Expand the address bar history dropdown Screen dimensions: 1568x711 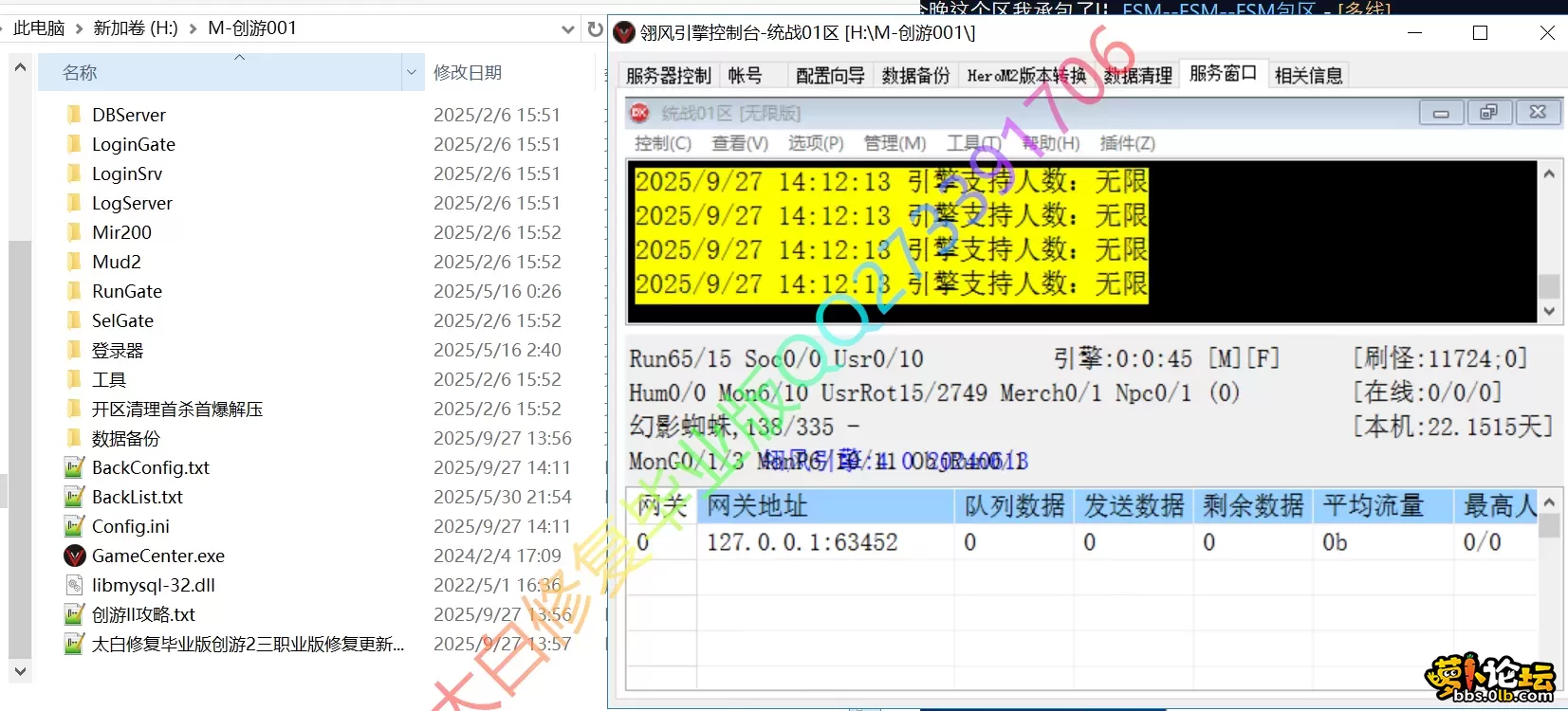click(568, 28)
